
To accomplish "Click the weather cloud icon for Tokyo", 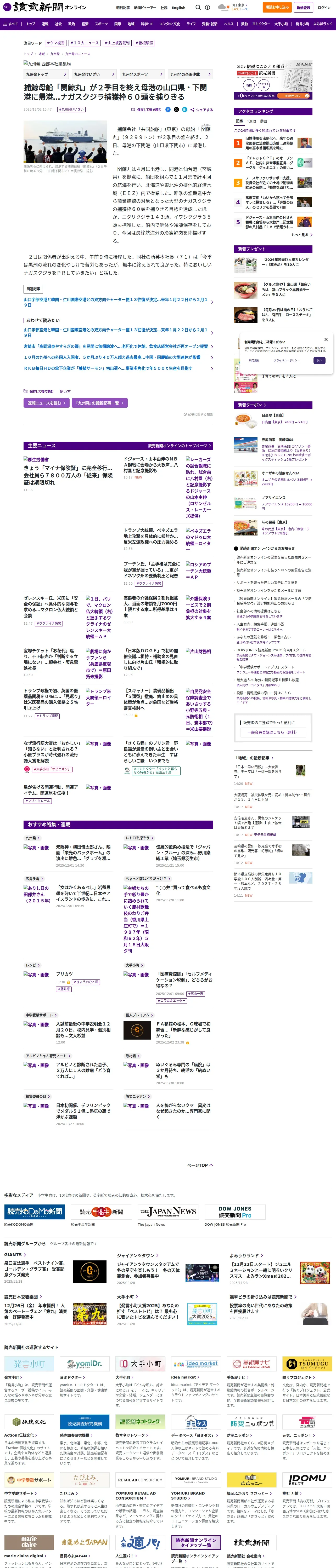I will (223, 7).
